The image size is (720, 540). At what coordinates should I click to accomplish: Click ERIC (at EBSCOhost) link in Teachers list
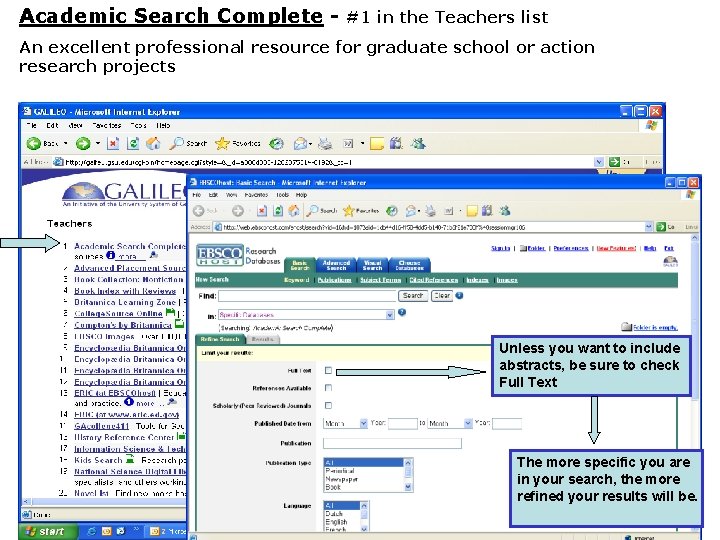pos(115,393)
